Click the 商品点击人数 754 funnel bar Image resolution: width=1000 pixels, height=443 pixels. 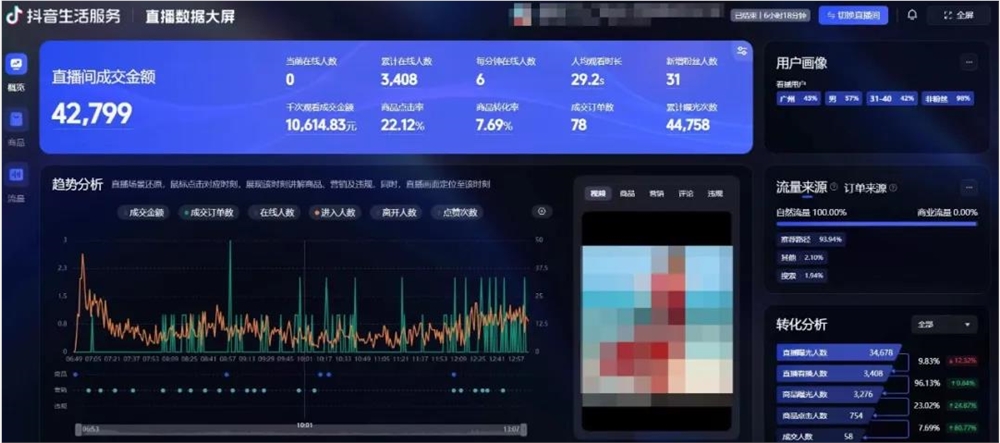(x=825, y=416)
